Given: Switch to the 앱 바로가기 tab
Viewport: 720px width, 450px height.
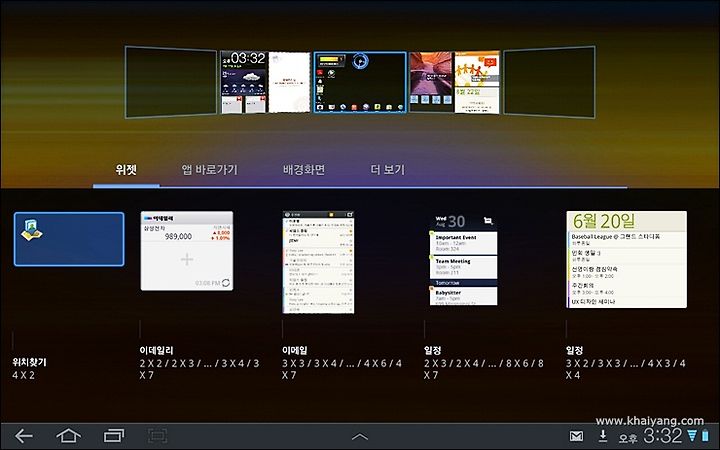Looking at the screenshot, I should [x=209, y=169].
